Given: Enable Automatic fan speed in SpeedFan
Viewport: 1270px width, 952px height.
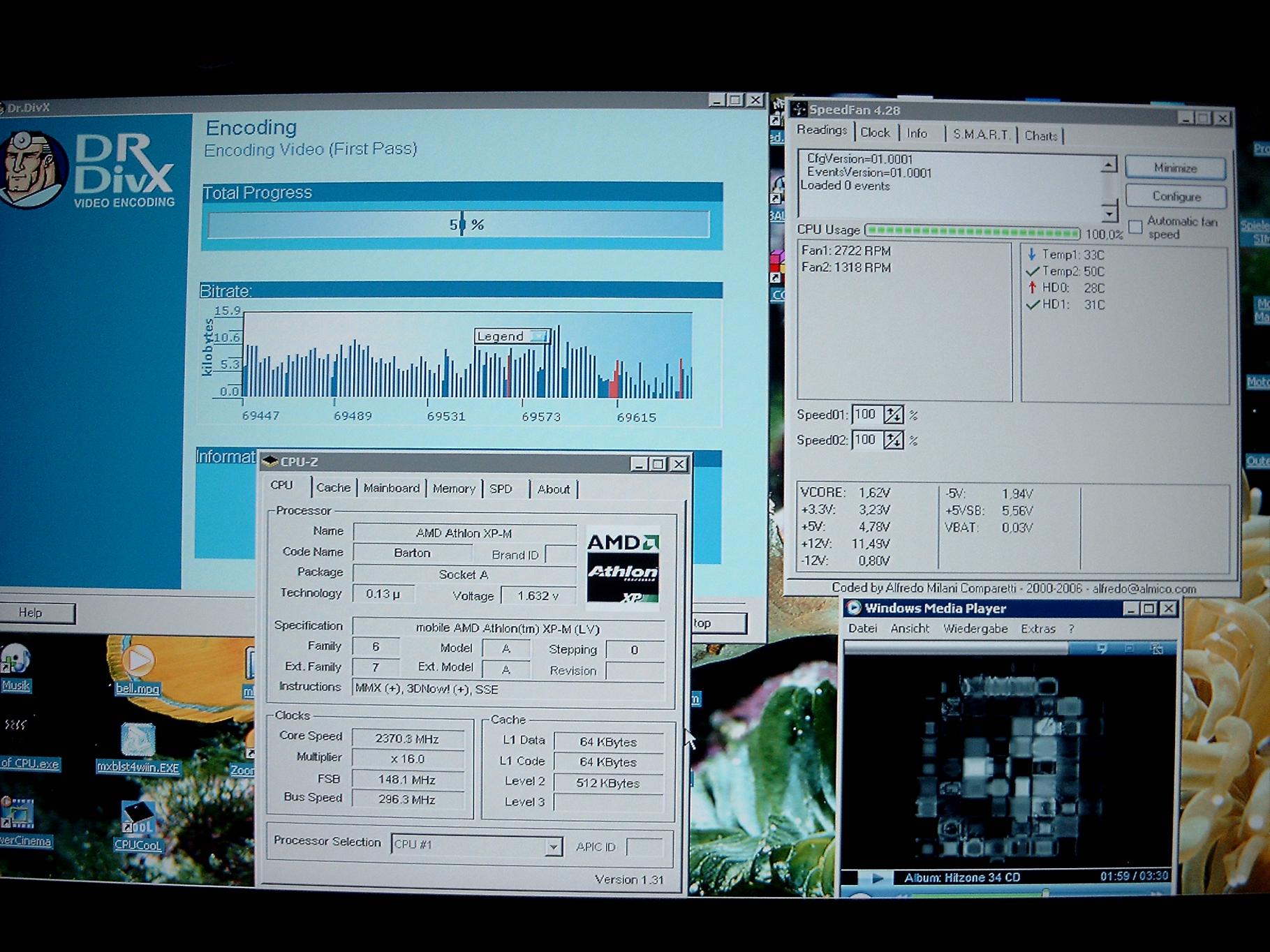Looking at the screenshot, I should [x=1135, y=227].
